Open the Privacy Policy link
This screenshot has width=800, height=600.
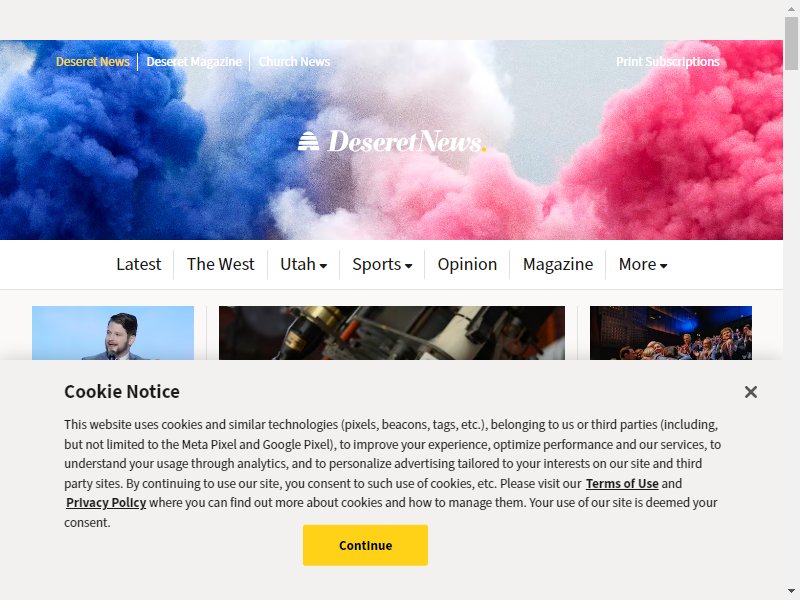[x=106, y=503]
